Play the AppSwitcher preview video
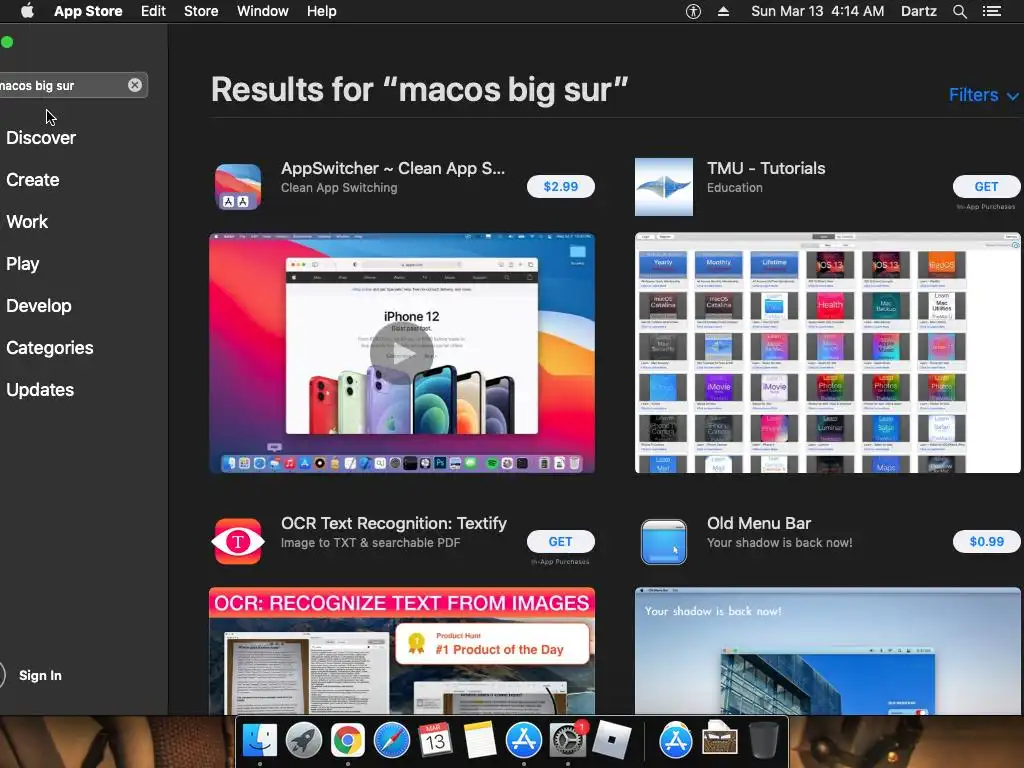 (402, 353)
